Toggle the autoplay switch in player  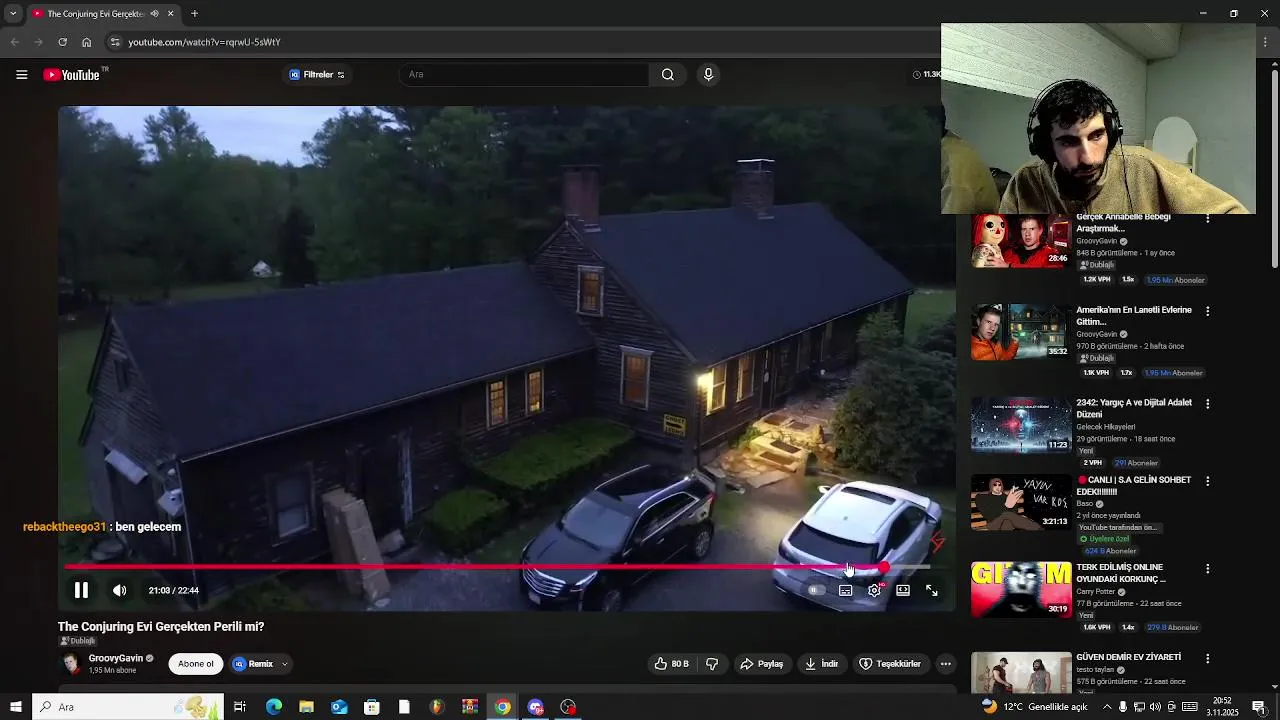pos(816,590)
